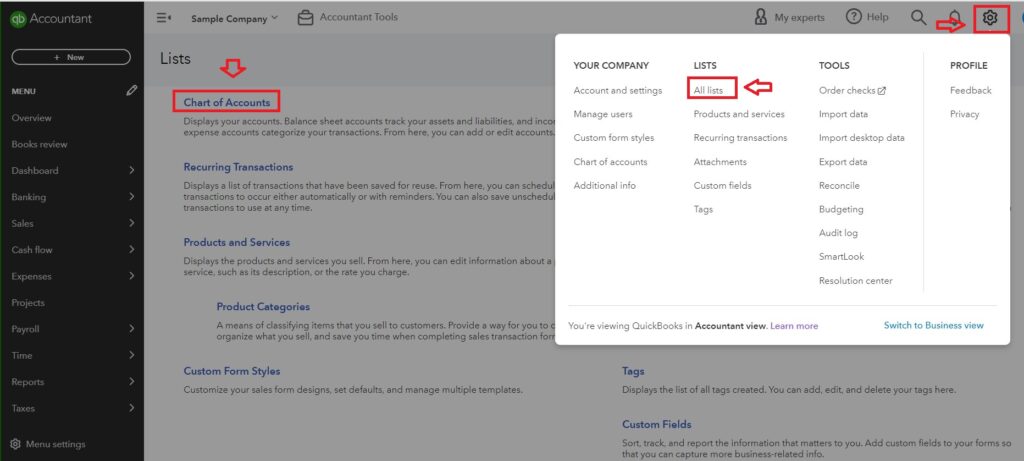Click the Learn more link
1024x461 pixels.
coord(794,325)
